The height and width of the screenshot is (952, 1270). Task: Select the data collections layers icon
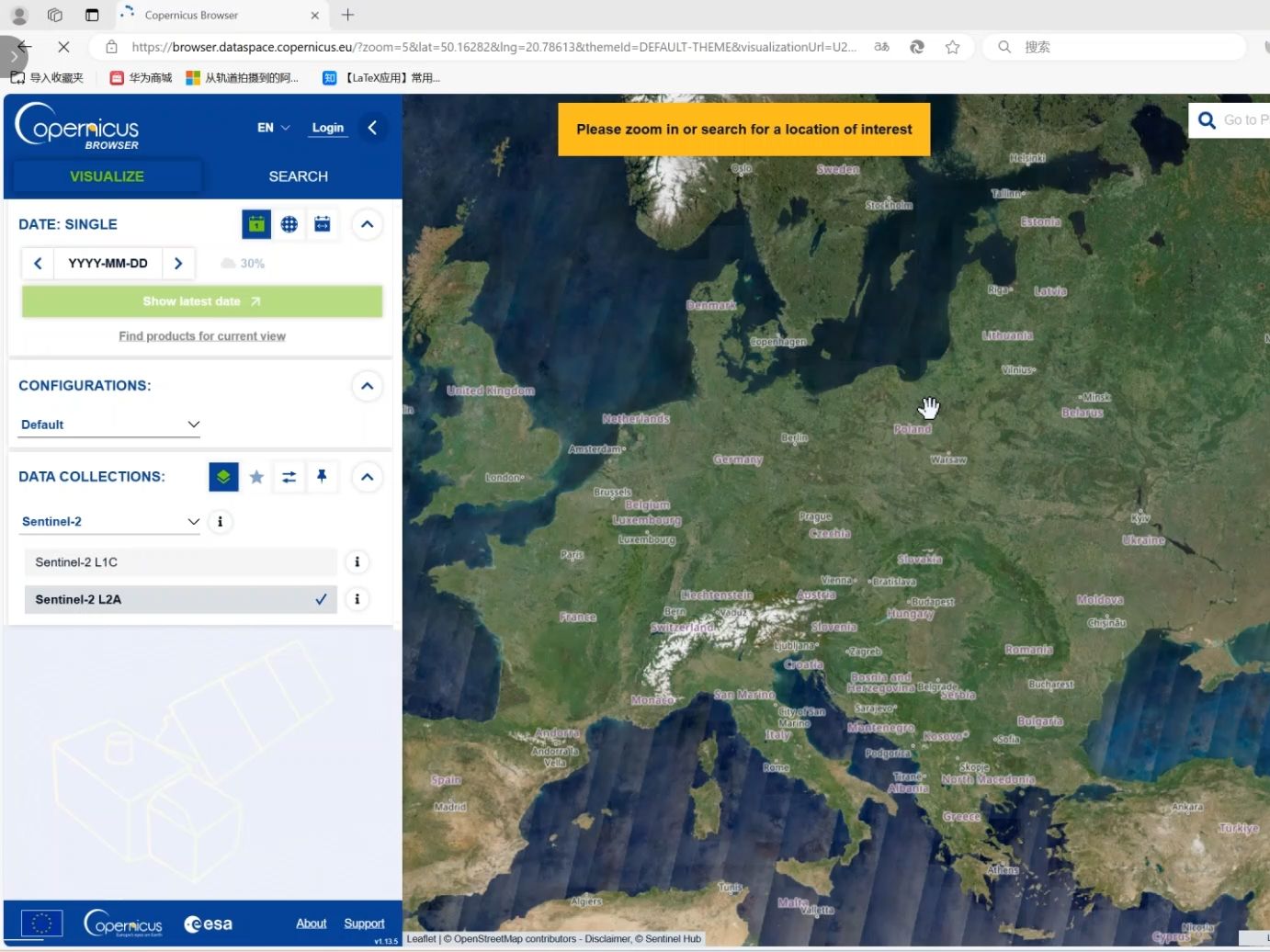click(223, 477)
